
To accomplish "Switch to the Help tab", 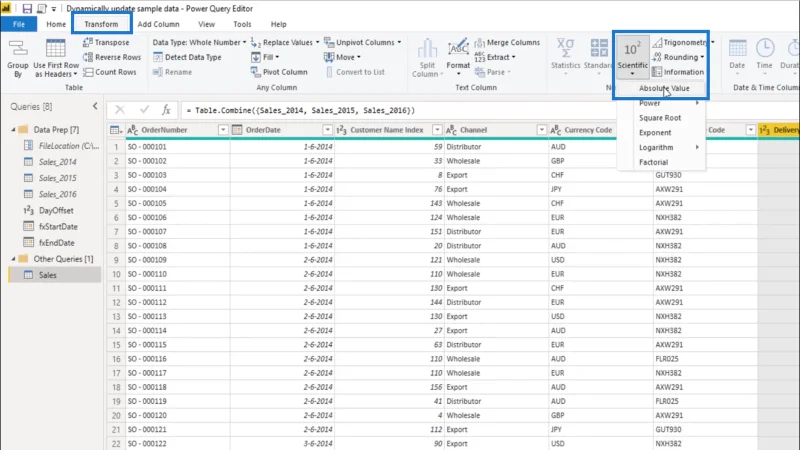I will point(279,24).
